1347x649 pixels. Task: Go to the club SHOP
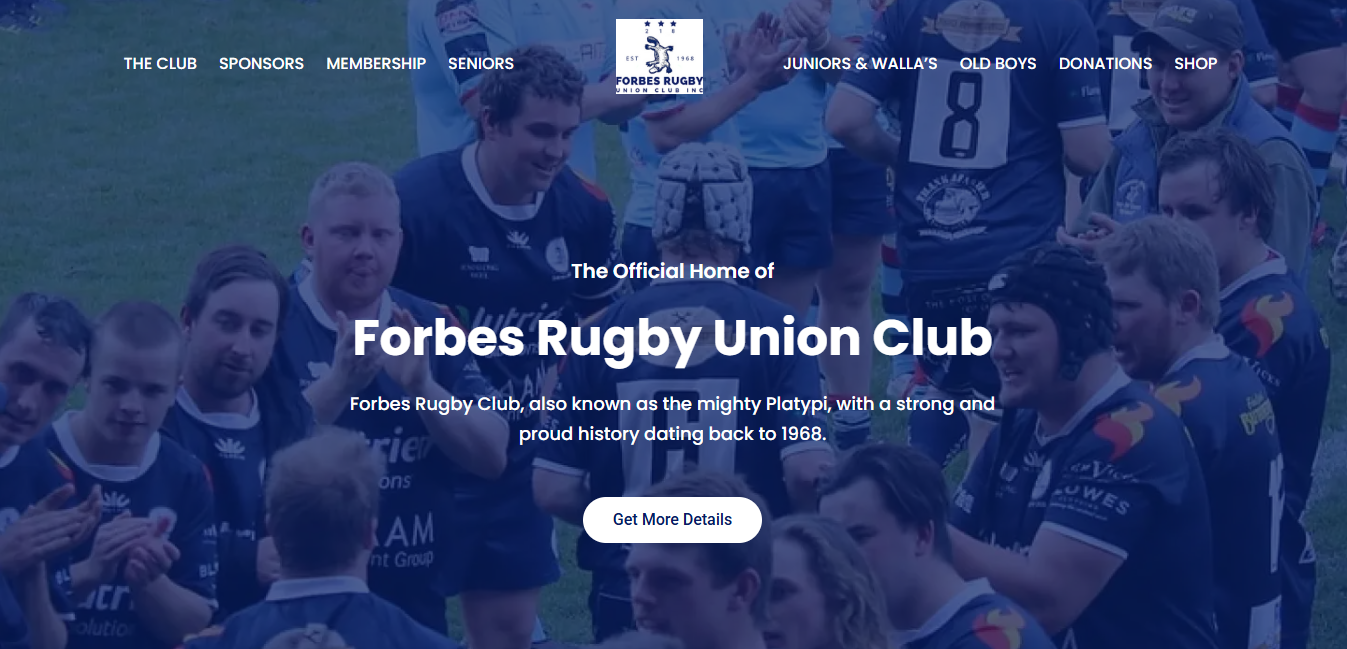[x=1195, y=63]
